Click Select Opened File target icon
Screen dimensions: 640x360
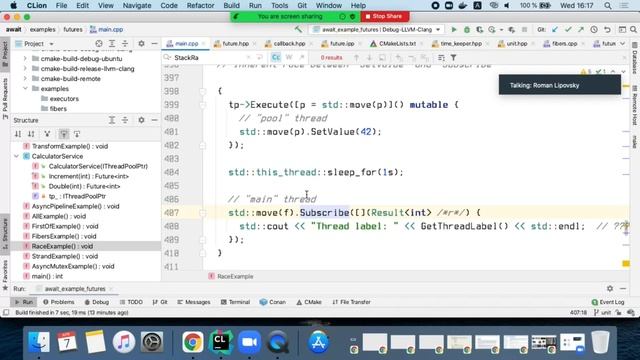pyautogui.click(x=99, y=43)
